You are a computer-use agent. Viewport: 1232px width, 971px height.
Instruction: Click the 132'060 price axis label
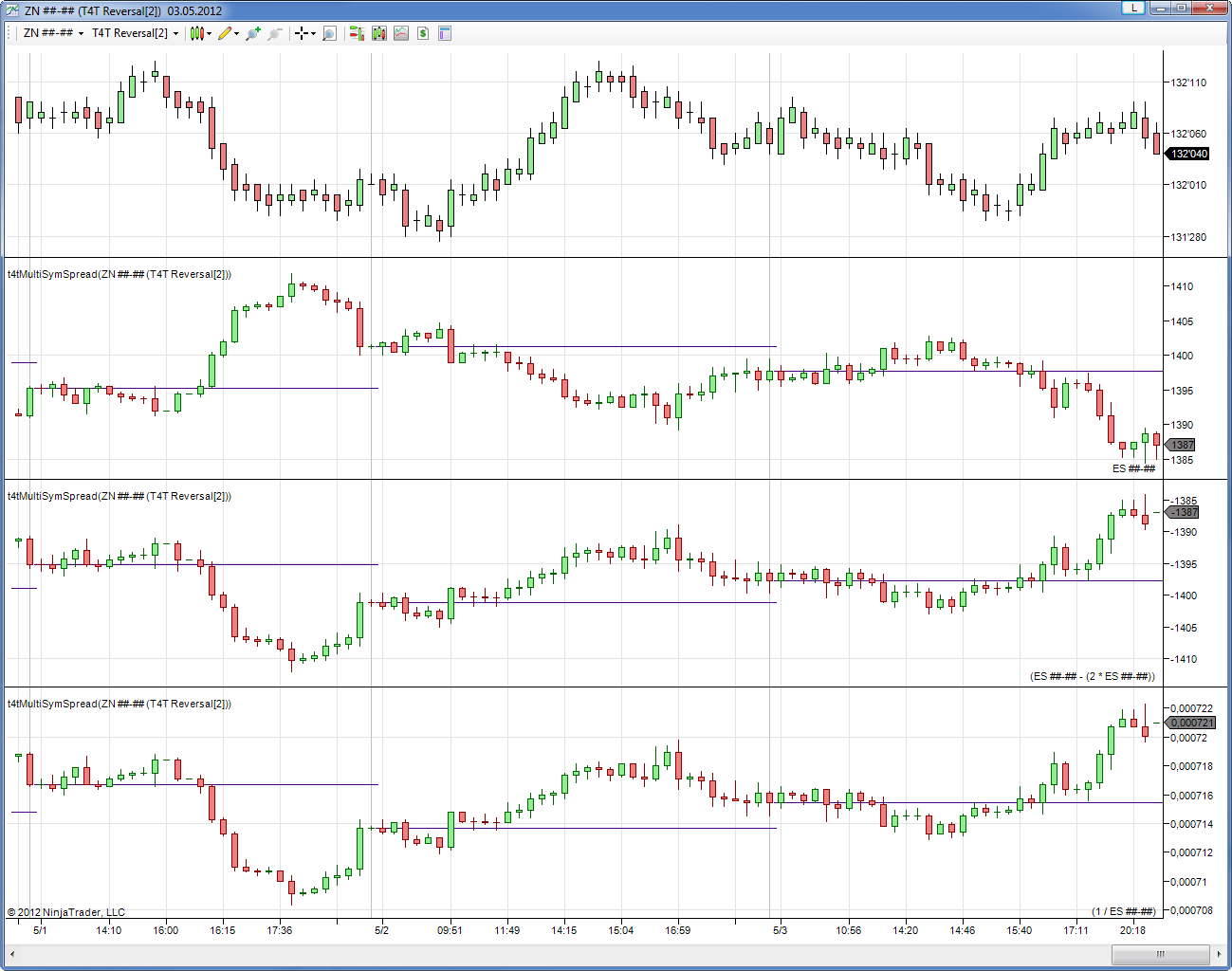tap(1188, 134)
